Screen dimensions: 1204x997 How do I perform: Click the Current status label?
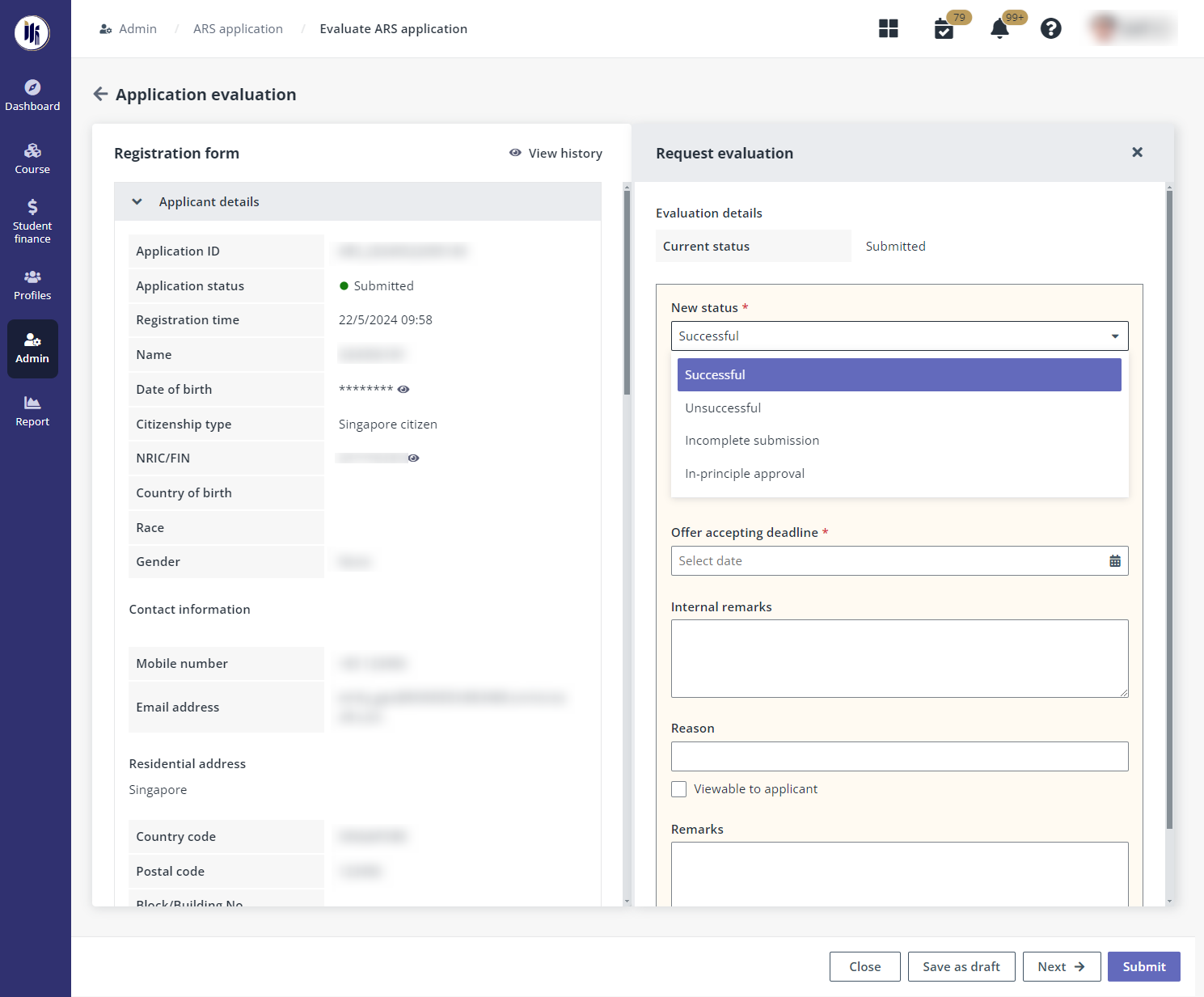click(x=707, y=247)
